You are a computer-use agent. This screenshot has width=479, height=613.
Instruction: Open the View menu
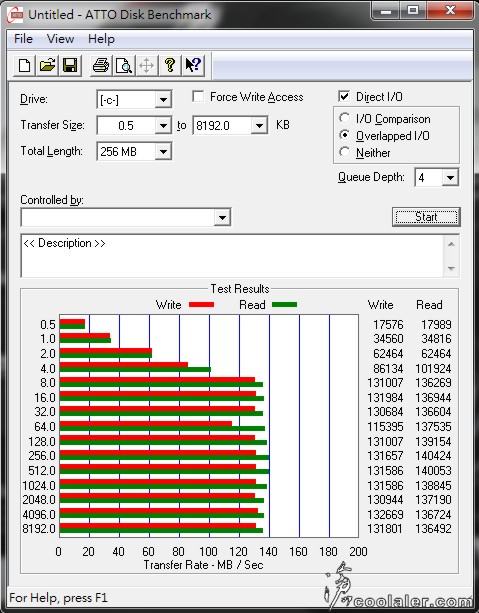[60, 39]
